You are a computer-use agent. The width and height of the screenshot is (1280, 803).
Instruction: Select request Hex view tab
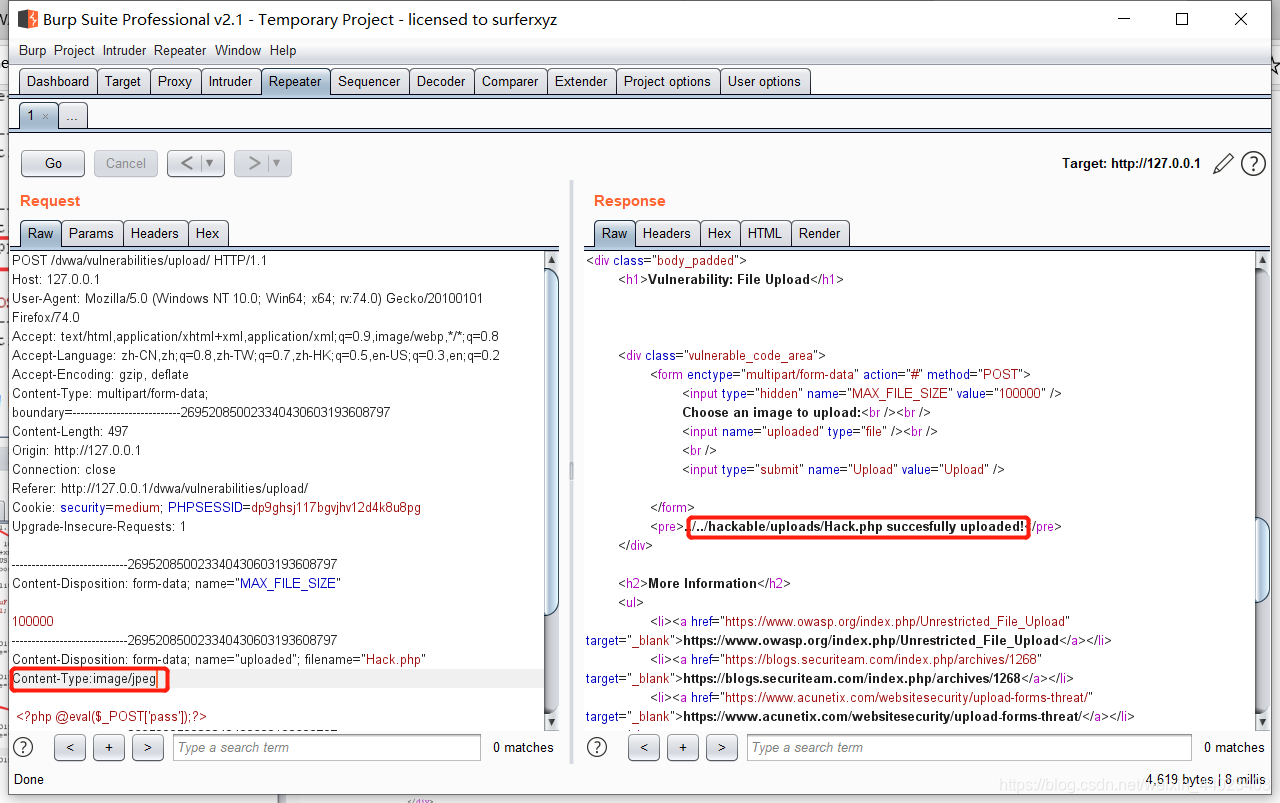point(208,233)
